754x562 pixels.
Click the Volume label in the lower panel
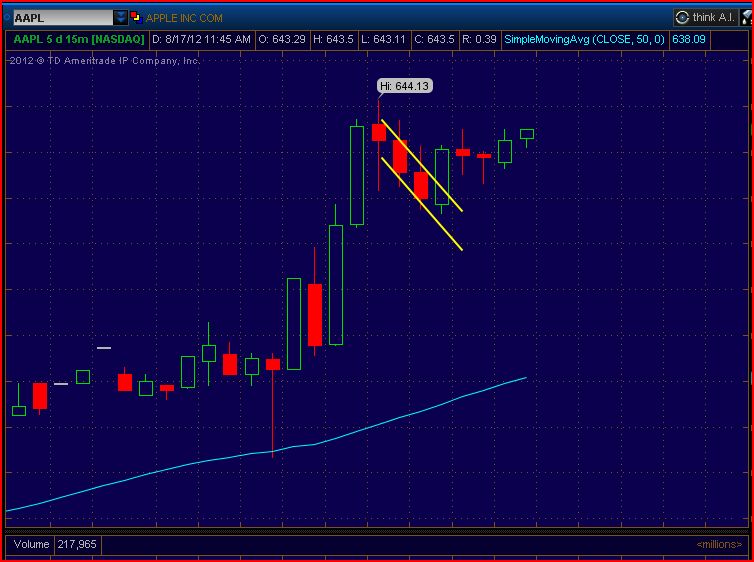pos(31,544)
